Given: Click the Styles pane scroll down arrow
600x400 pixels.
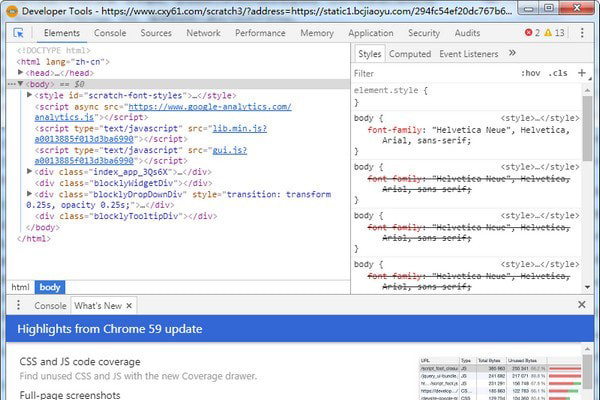Looking at the screenshot, I should [587, 287].
